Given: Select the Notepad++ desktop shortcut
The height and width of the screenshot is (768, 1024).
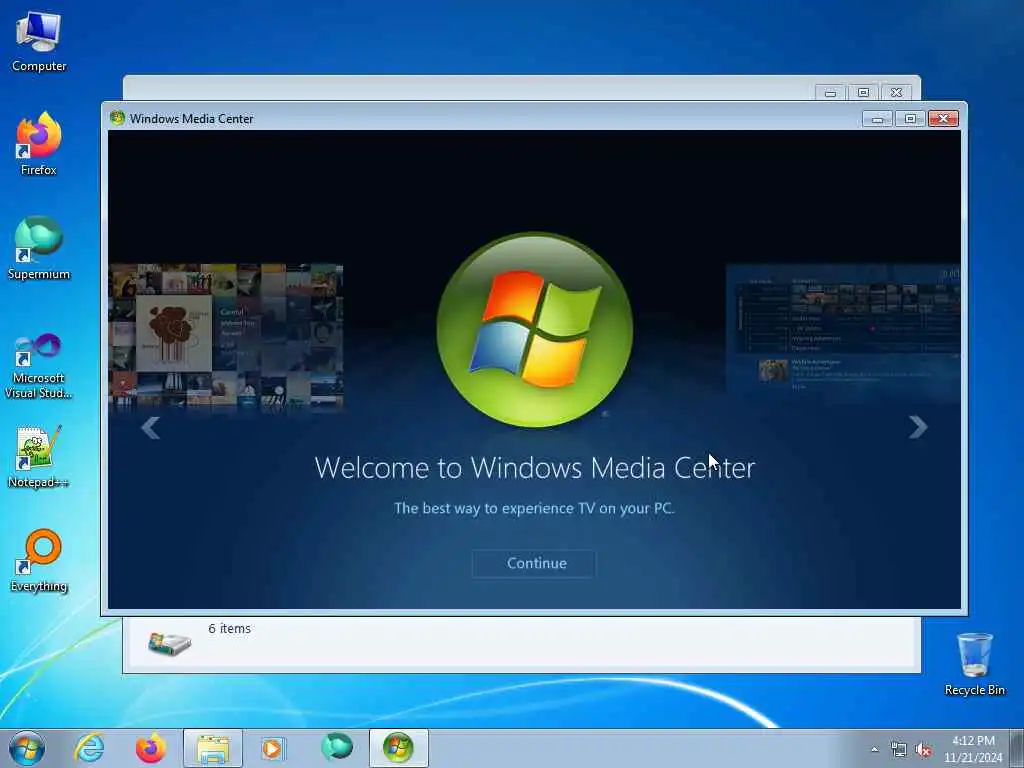Looking at the screenshot, I should [39, 457].
